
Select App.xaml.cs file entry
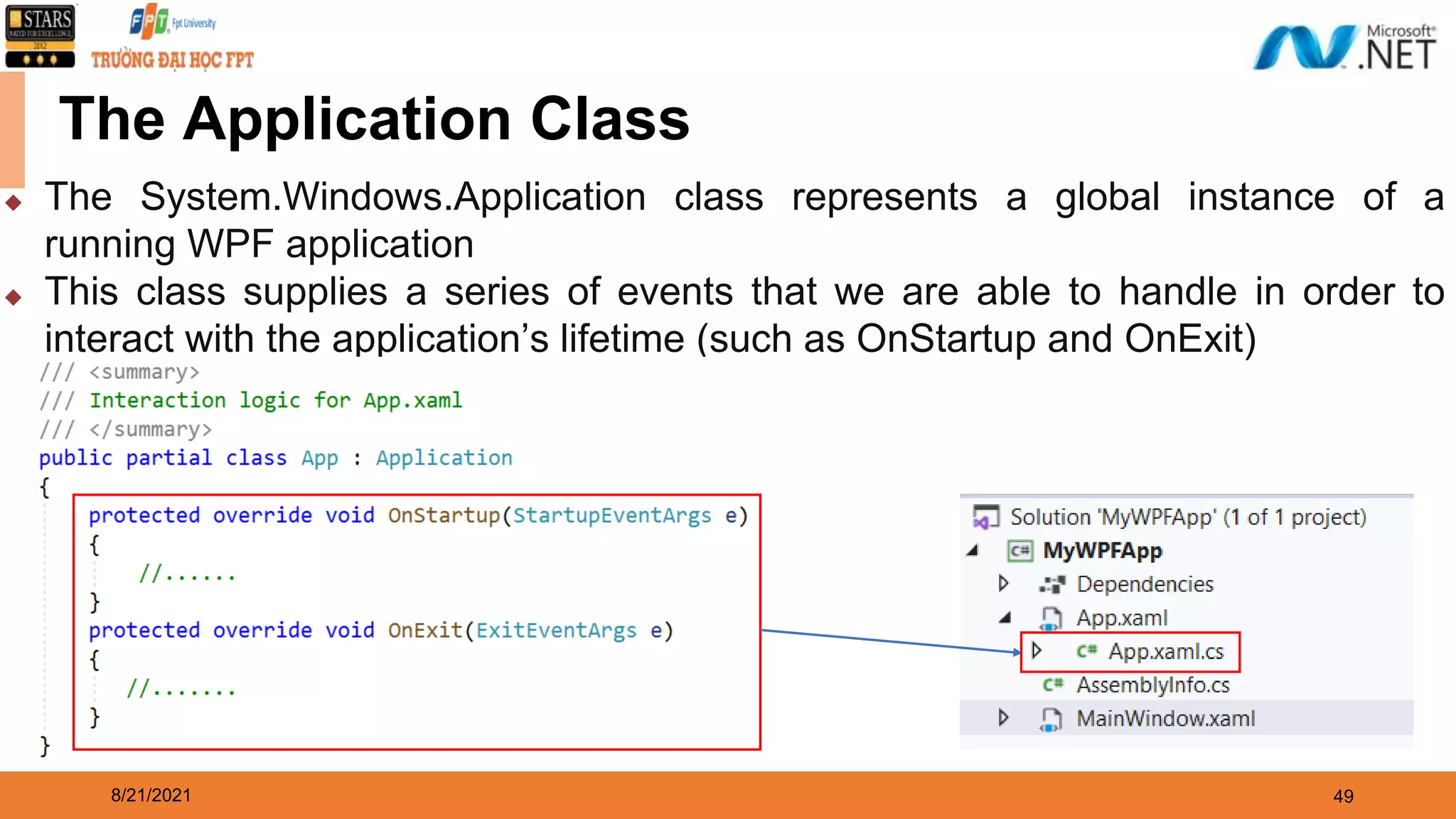point(1166,651)
